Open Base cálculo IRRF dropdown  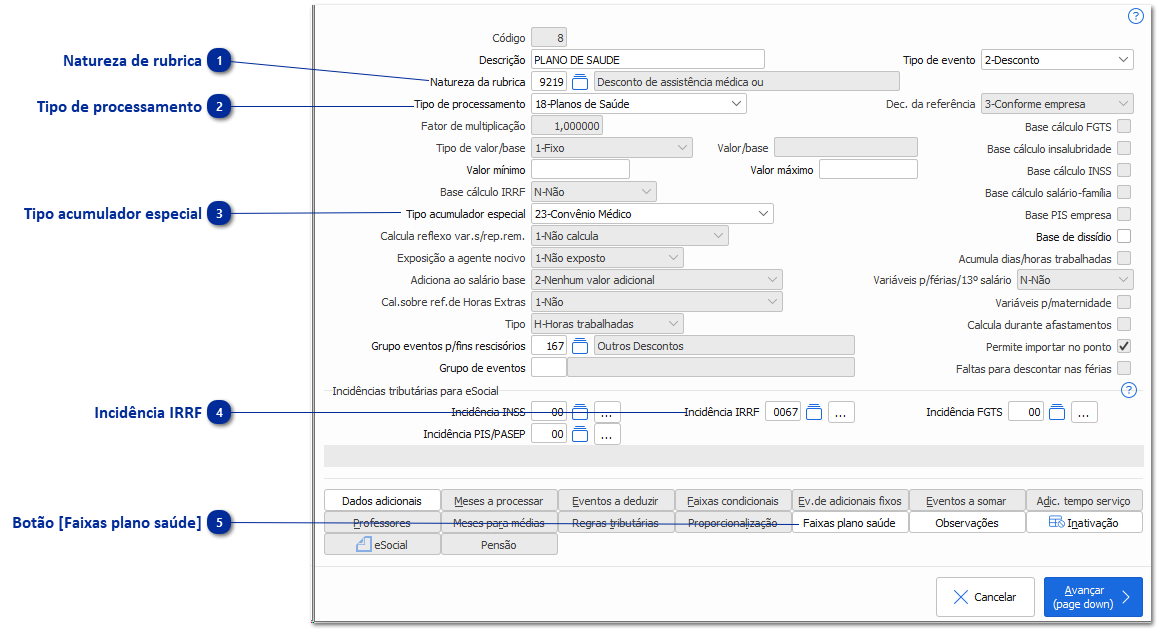pyautogui.click(x=593, y=192)
